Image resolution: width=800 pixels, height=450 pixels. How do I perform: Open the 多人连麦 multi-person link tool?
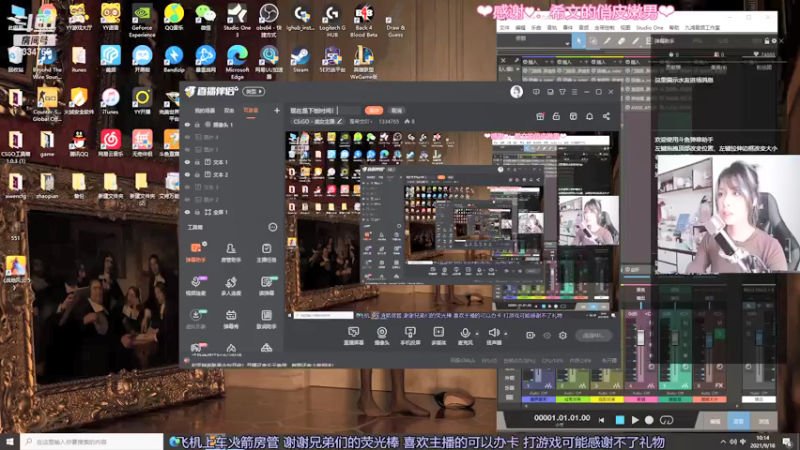(231, 286)
